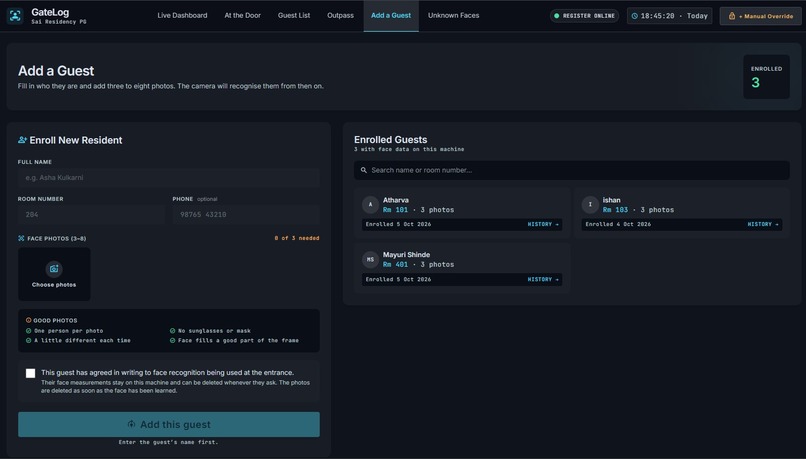The image size is (806, 459).
Task: Focus the Full Name input field
Action: 169,177
